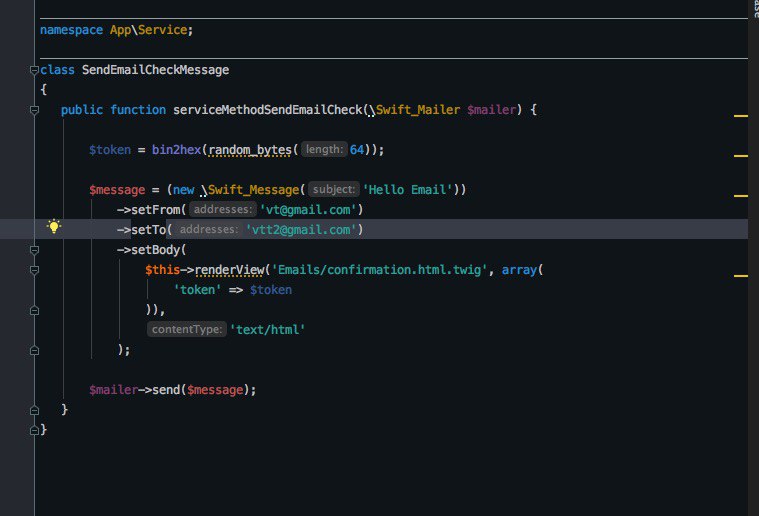Click the 'contentType:' parameter hint

186,330
